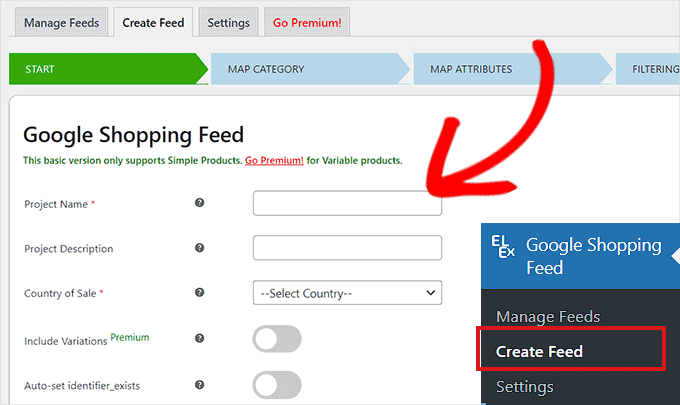Click the Go Premium! link in notice
The height and width of the screenshot is (405, 680).
click(x=274, y=160)
